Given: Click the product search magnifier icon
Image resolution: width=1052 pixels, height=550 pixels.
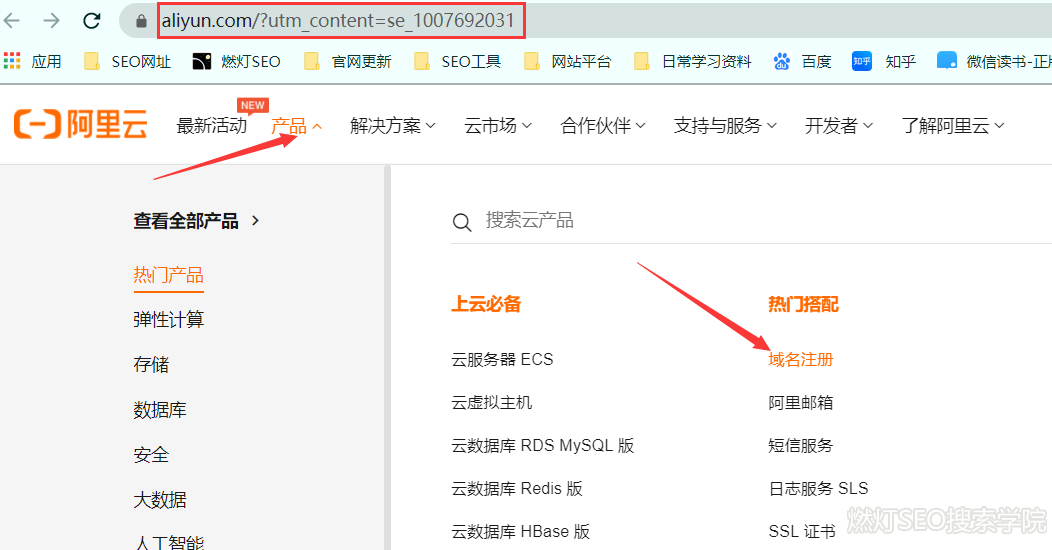Looking at the screenshot, I should pyautogui.click(x=462, y=222).
